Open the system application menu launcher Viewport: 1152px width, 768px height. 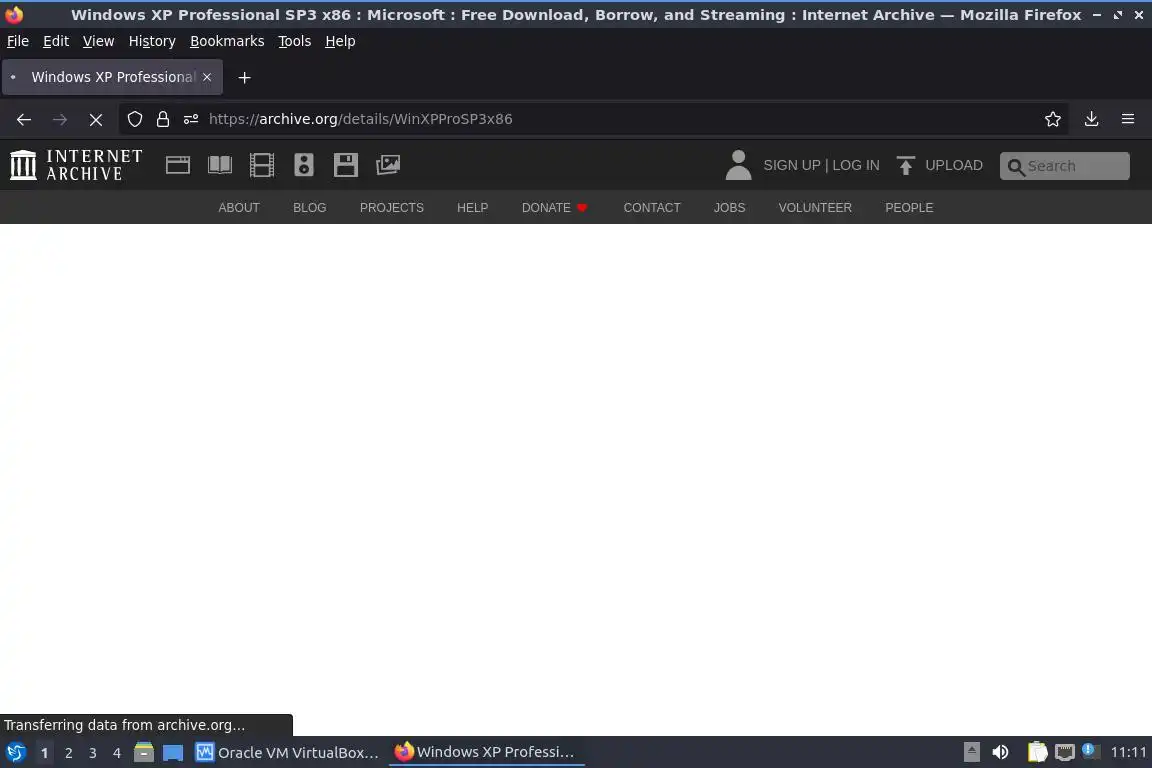point(16,753)
